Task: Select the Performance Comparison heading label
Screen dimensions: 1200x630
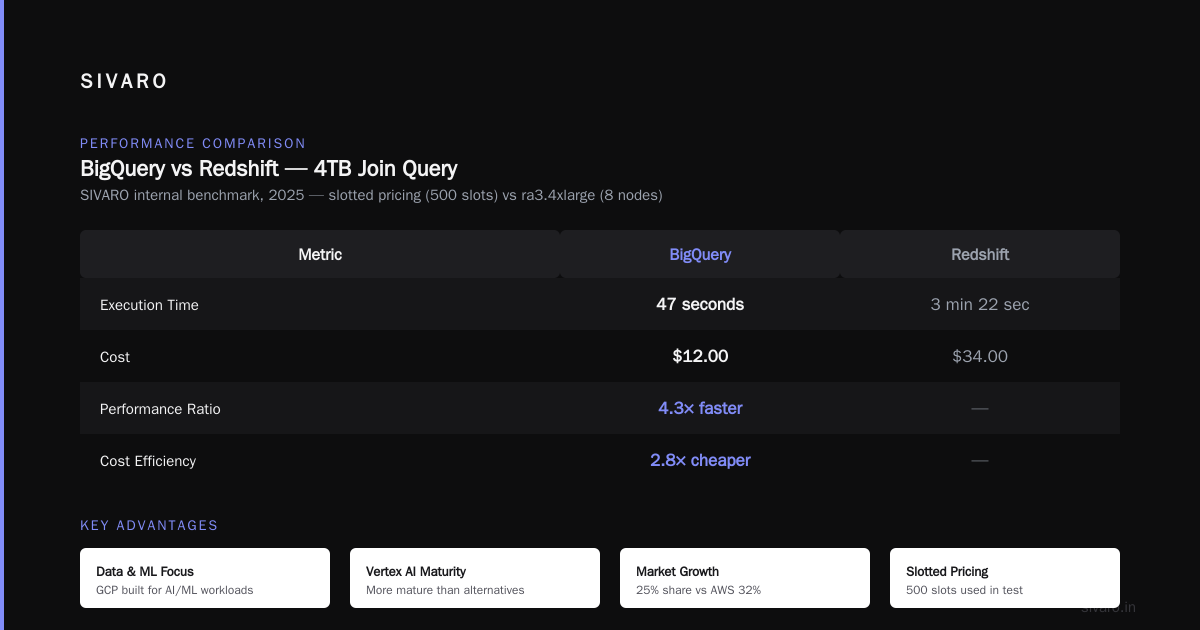Action: coord(193,143)
